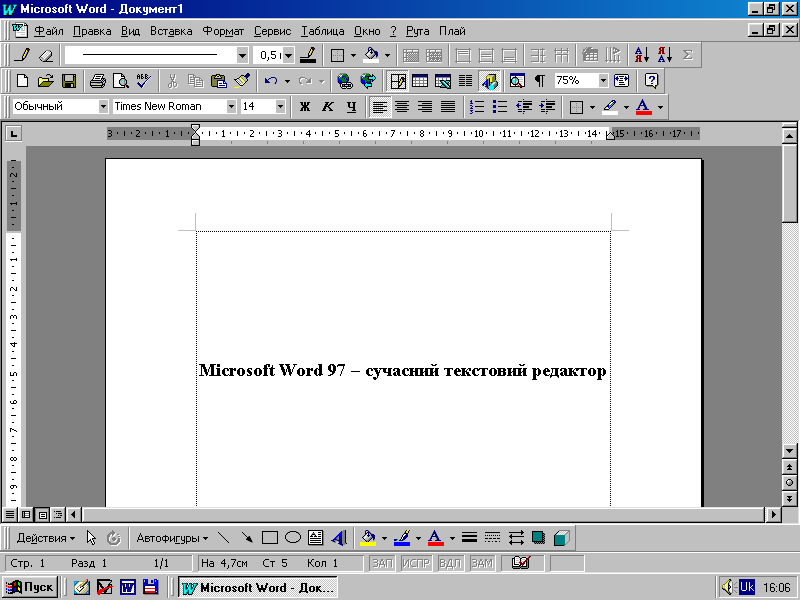Expand the line style dropdown

(x=242, y=55)
